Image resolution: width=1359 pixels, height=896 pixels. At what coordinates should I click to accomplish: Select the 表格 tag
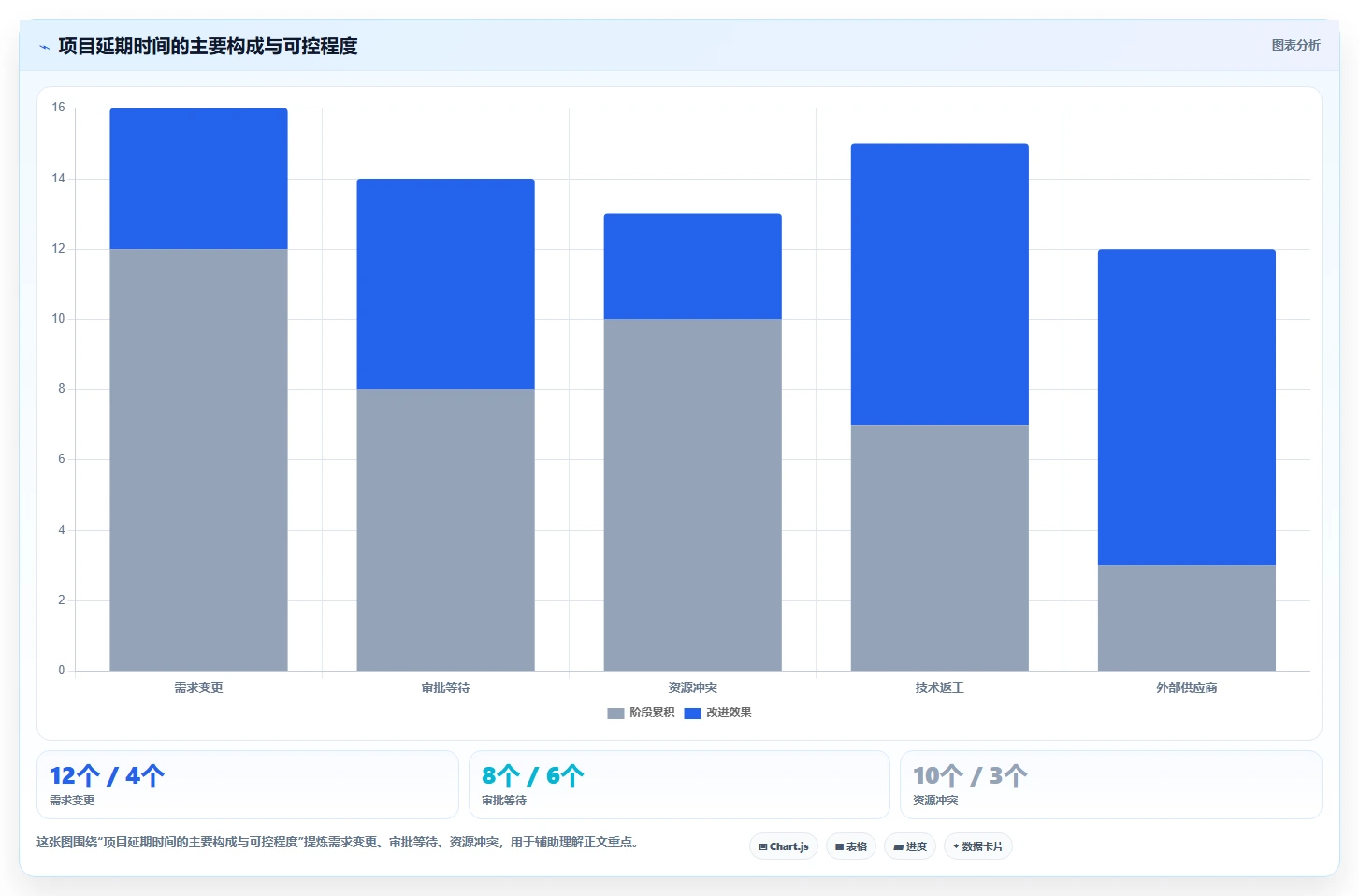pyautogui.click(x=851, y=846)
